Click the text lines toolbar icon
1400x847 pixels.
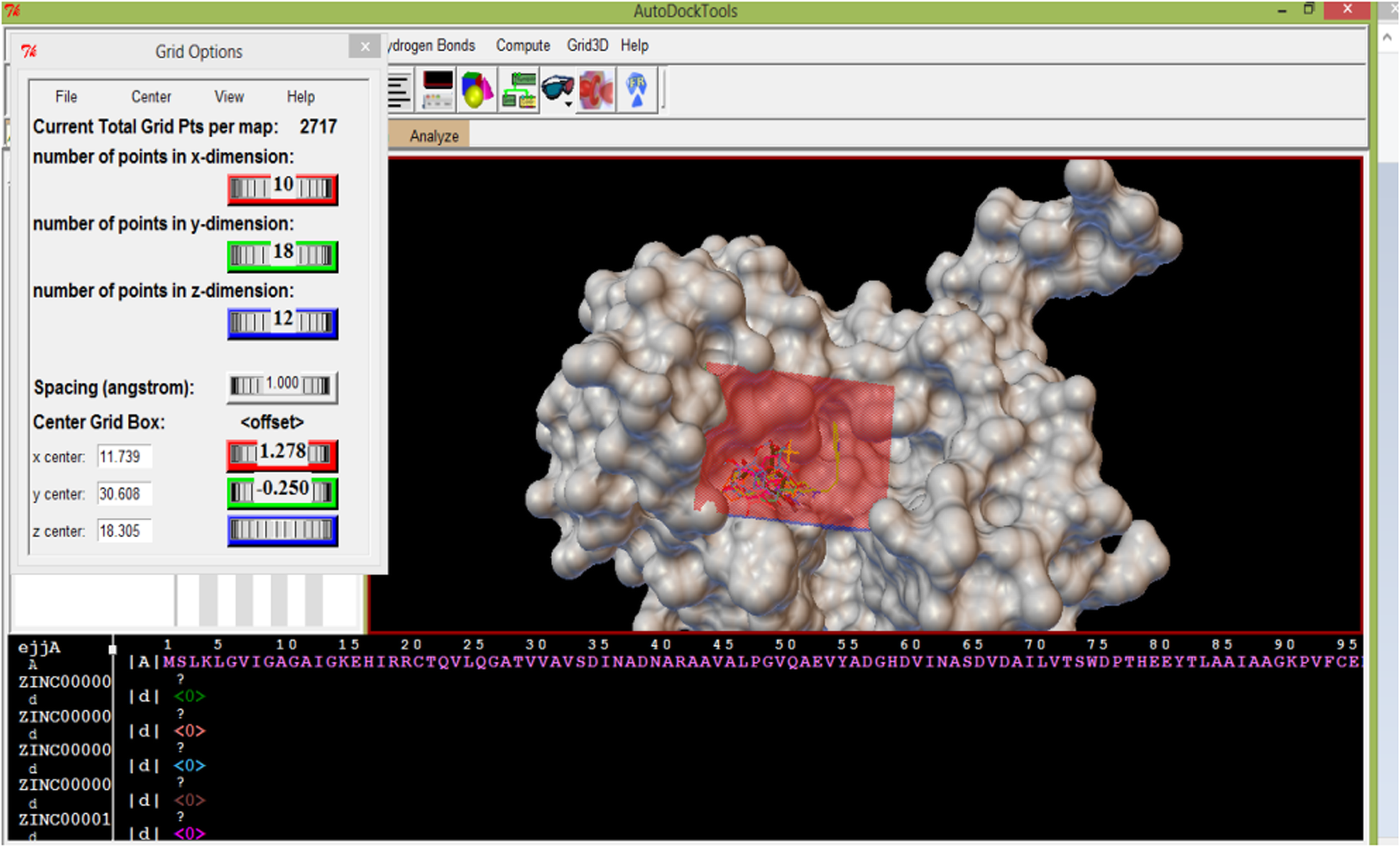399,91
